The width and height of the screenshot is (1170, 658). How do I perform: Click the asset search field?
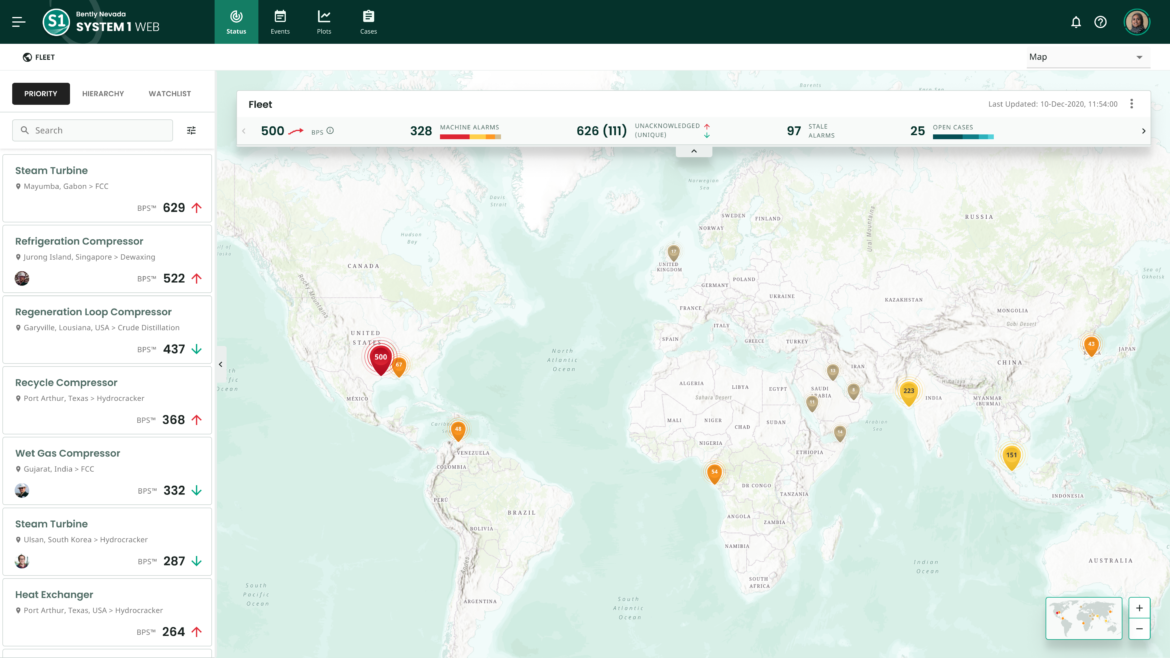click(x=93, y=130)
